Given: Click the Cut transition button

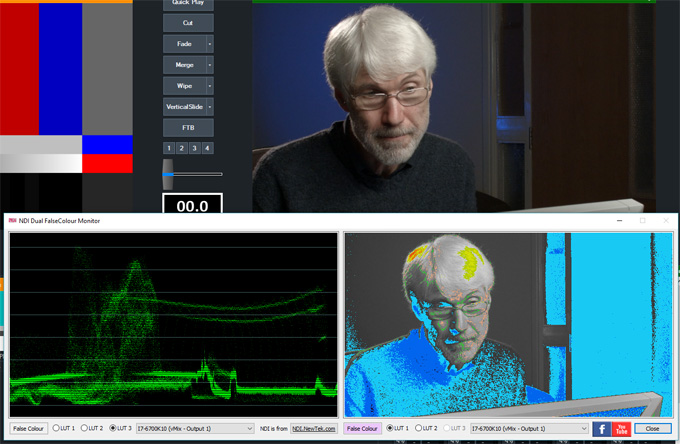Looking at the screenshot, I should point(188,23).
